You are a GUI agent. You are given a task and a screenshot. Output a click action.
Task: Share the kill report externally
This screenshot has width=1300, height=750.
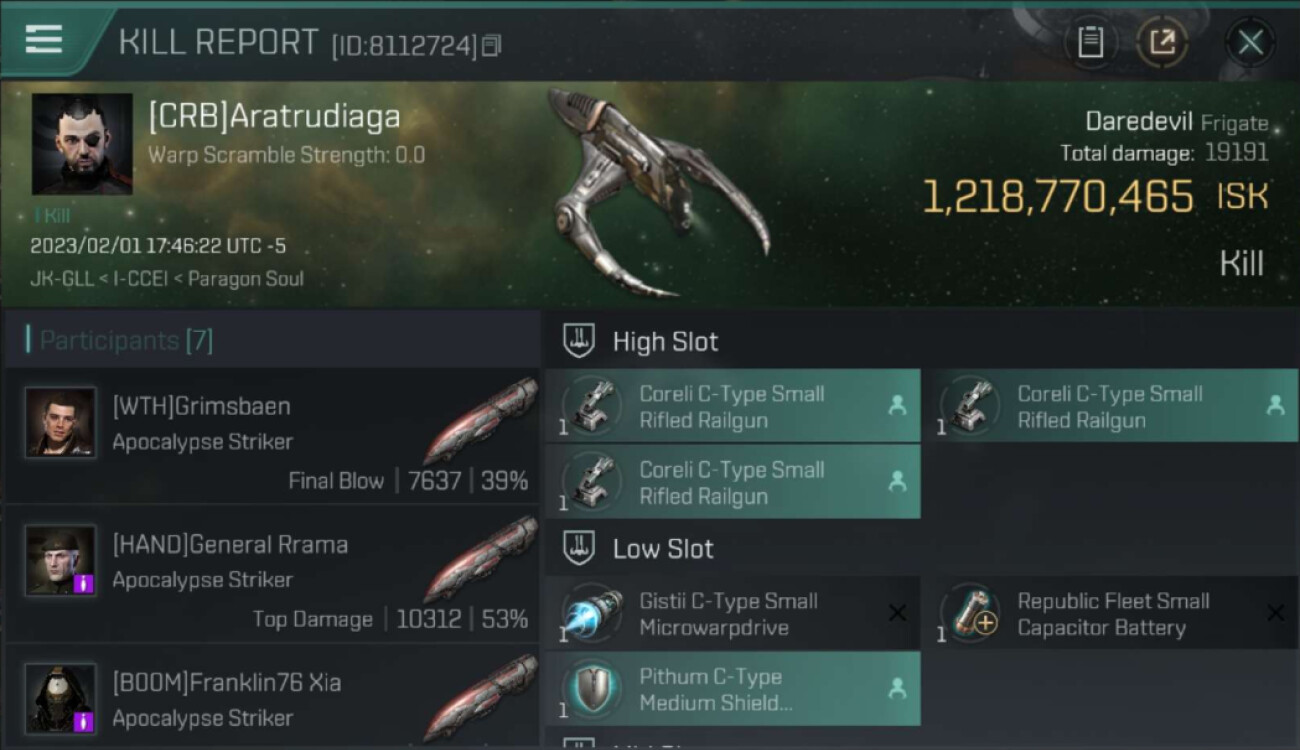pos(1162,42)
